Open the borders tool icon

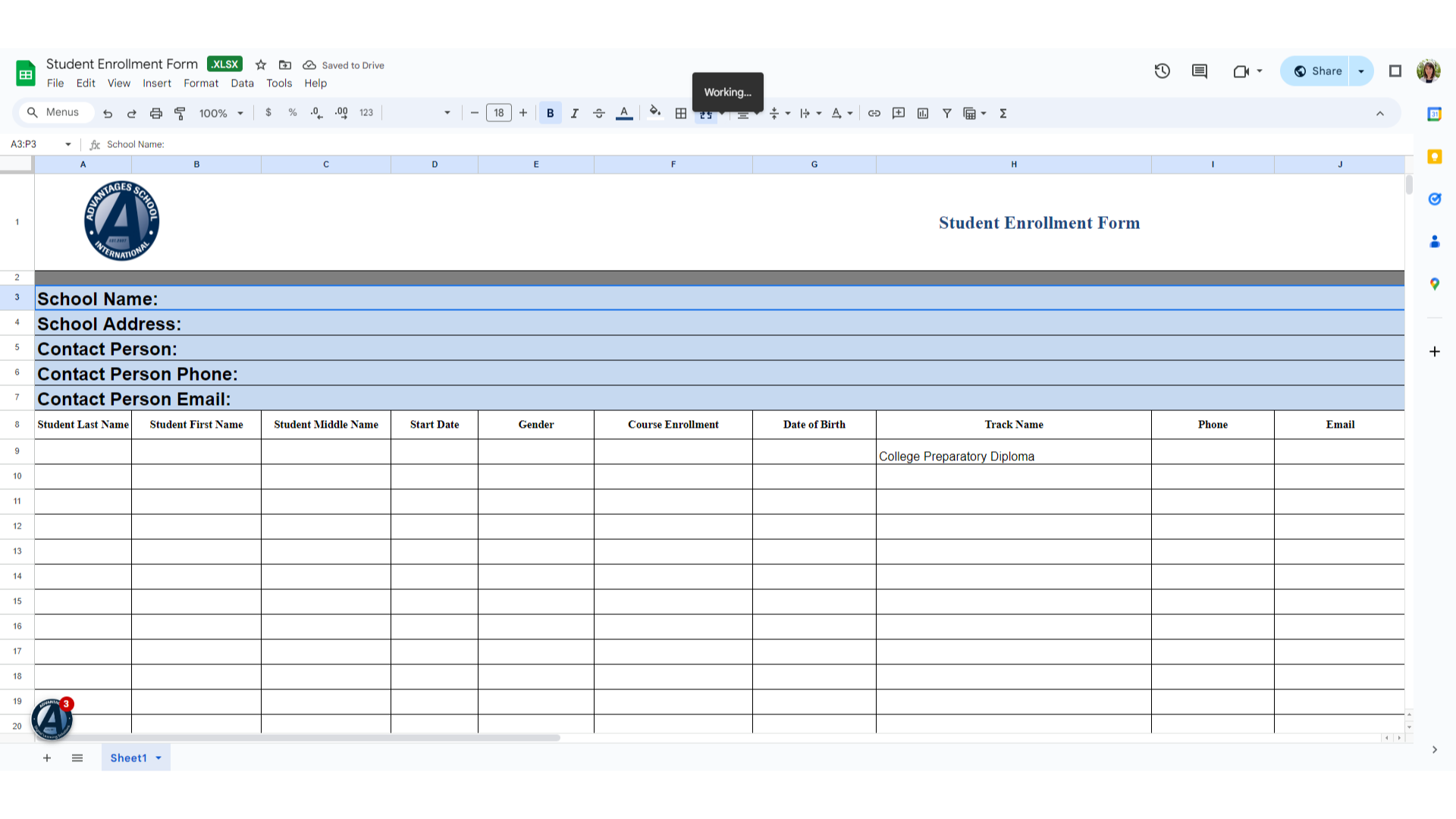coord(681,113)
